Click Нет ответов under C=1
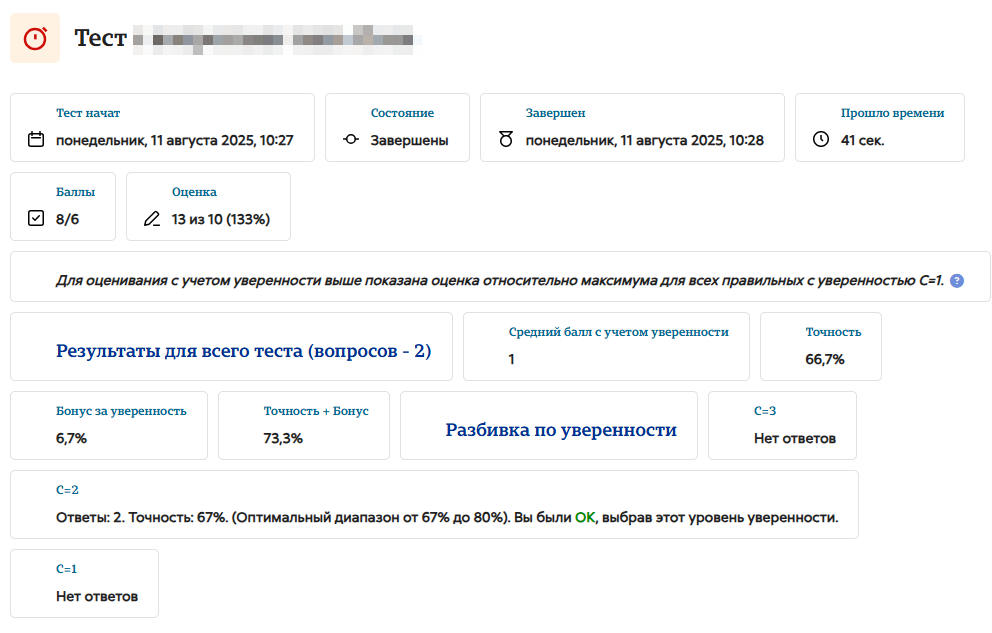 97,596
